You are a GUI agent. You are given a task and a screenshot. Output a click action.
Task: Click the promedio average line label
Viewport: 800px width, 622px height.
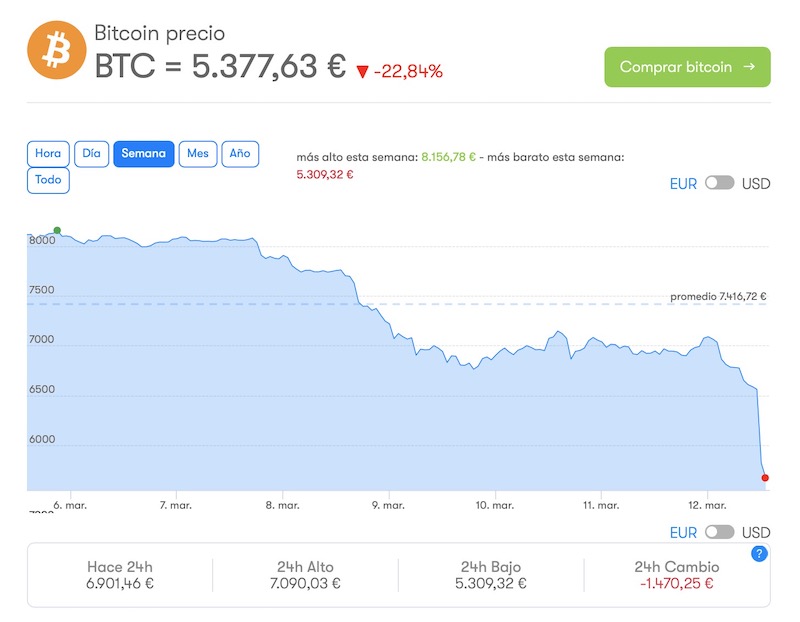(x=718, y=296)
